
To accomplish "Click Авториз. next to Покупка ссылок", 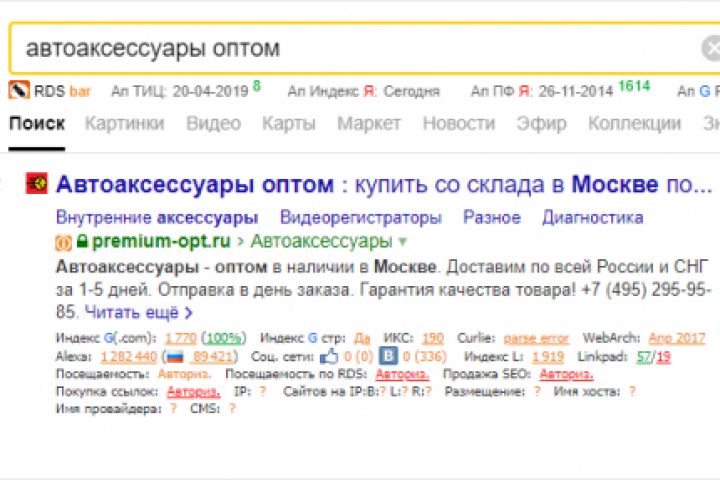I will pyautogui.click(x=193, y=392).
